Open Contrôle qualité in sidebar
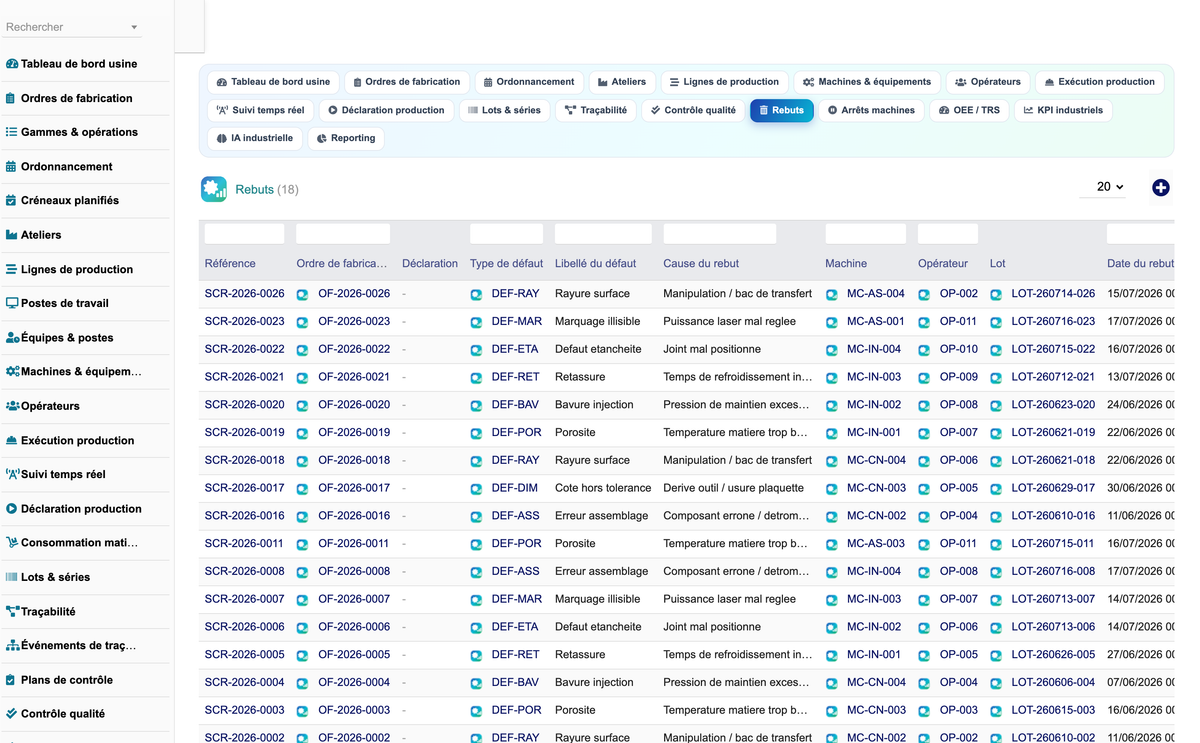This screenshot has height=743, width=1200. point(62,714)
